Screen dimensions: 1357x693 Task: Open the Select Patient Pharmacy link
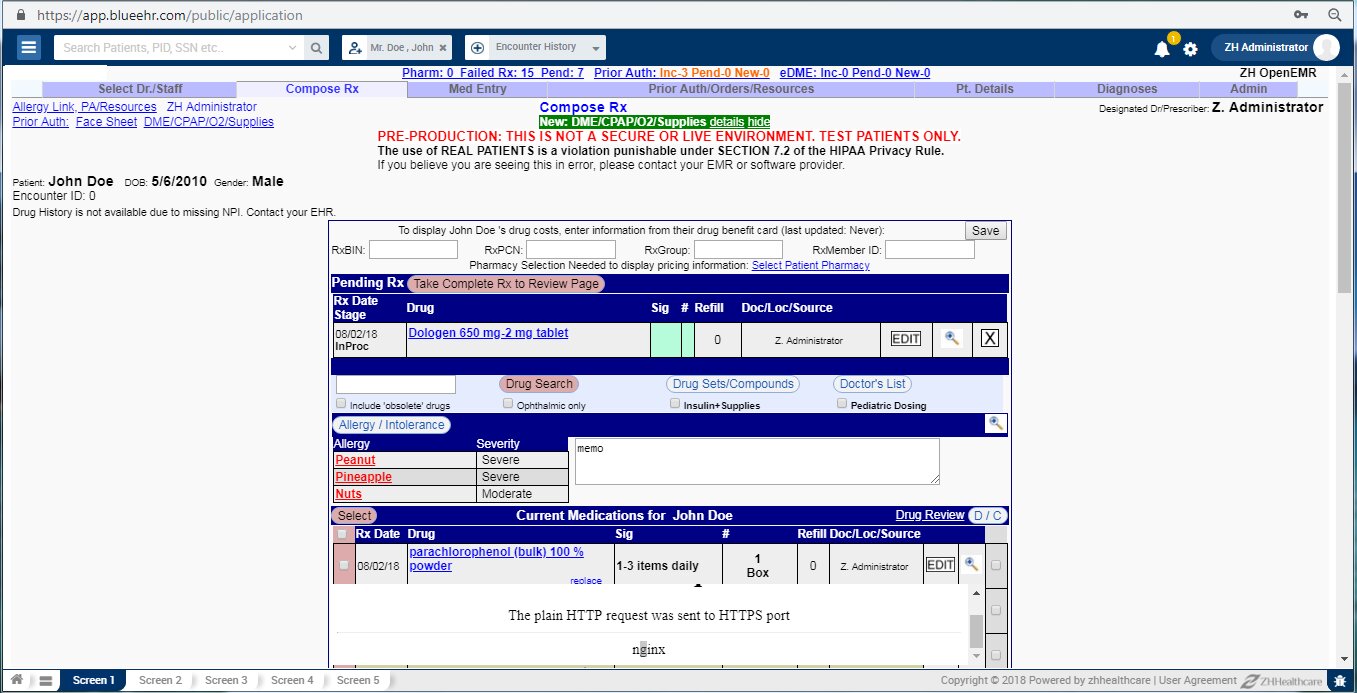(810, 265)
